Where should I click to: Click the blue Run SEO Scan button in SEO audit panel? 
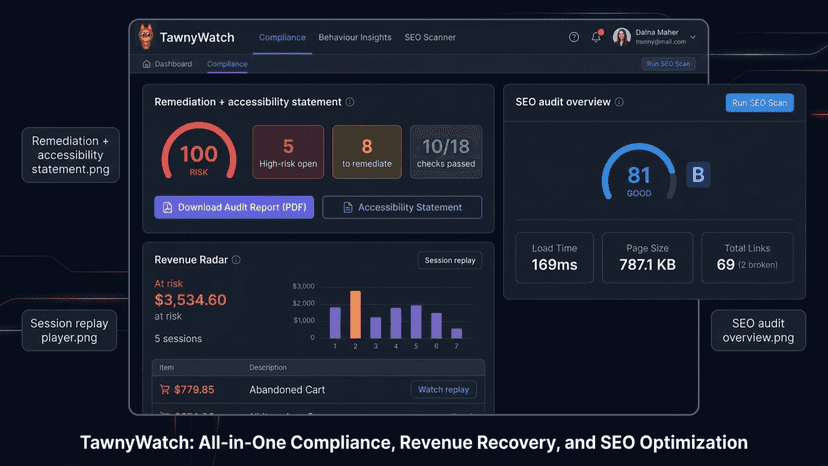pyautogui.click(x=759, y=102)
